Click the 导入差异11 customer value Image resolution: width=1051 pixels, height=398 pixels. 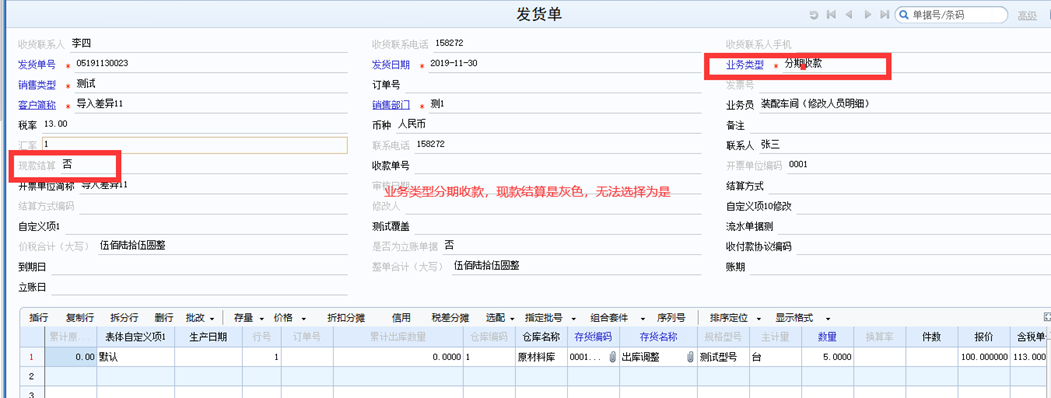[101, 105]
